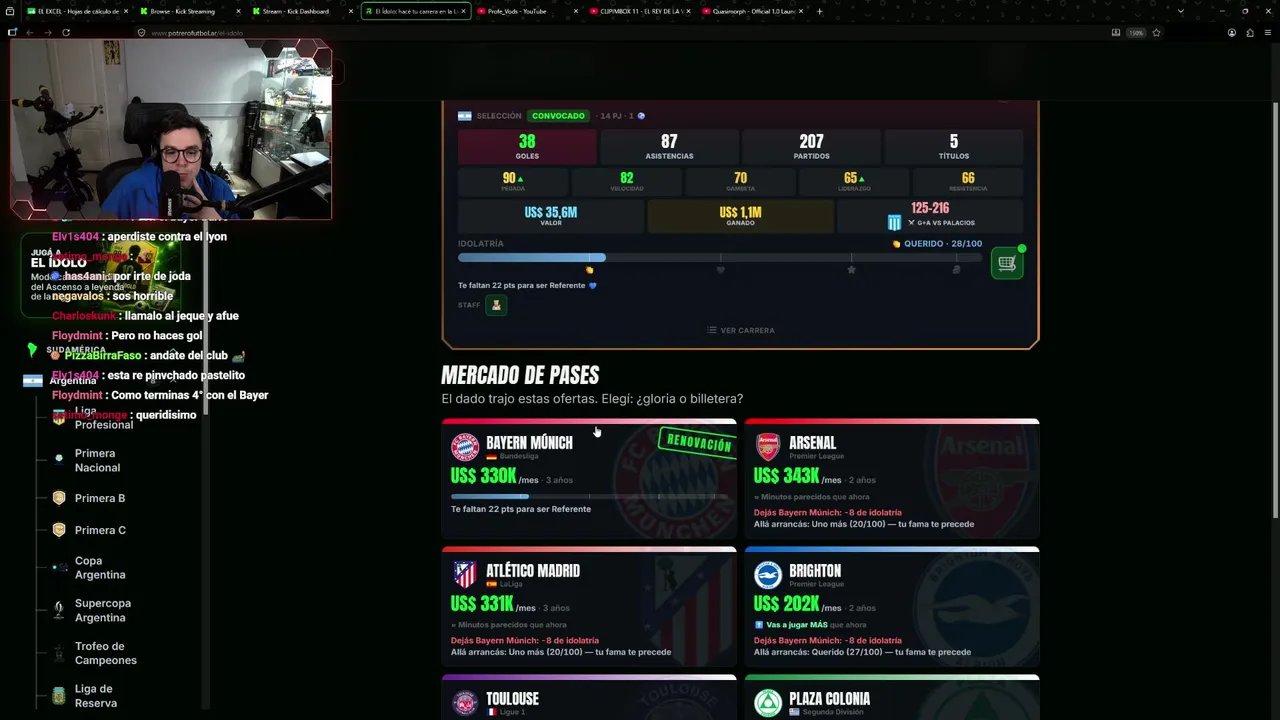
Task: Click the Bayern Múnich club crest
Action: click(465, 447)
